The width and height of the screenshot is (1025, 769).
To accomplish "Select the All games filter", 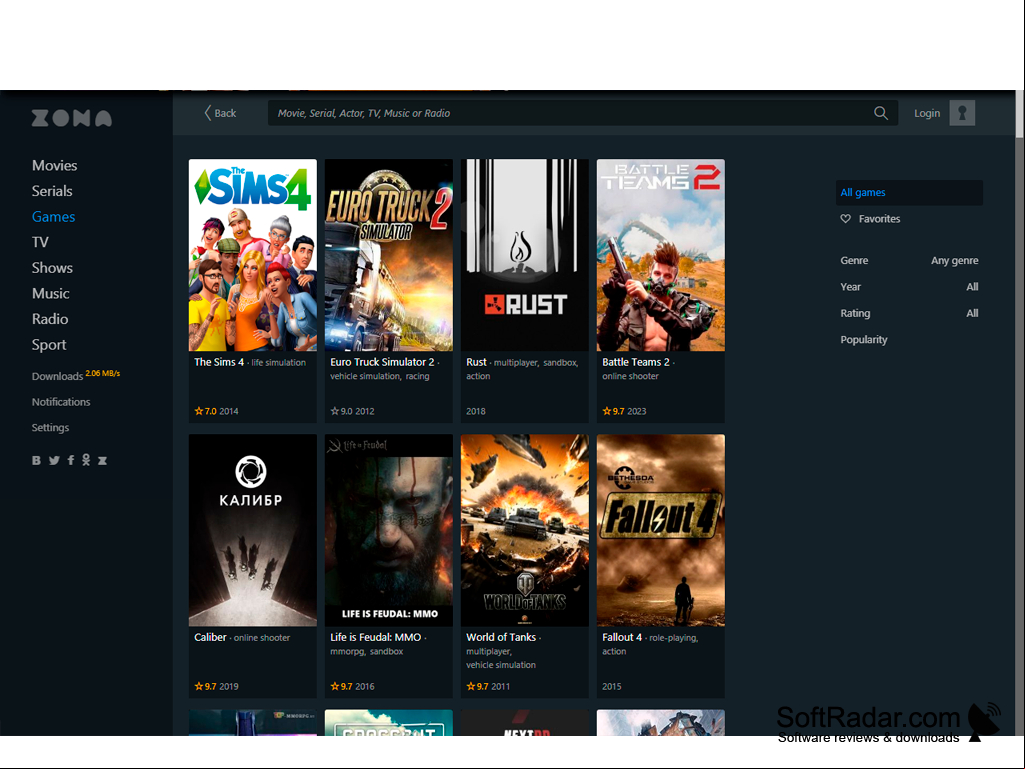I will pos(909,192).
